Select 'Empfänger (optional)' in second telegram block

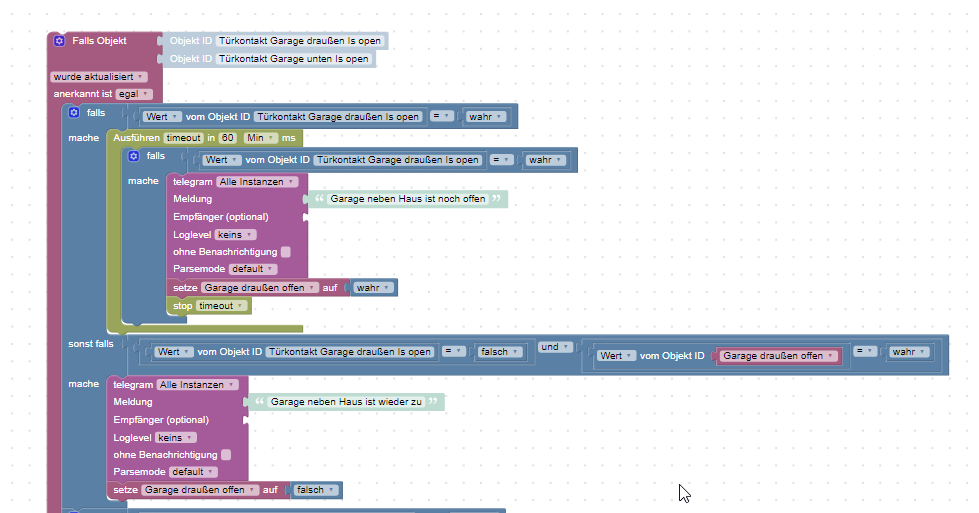tap(160, 421)
